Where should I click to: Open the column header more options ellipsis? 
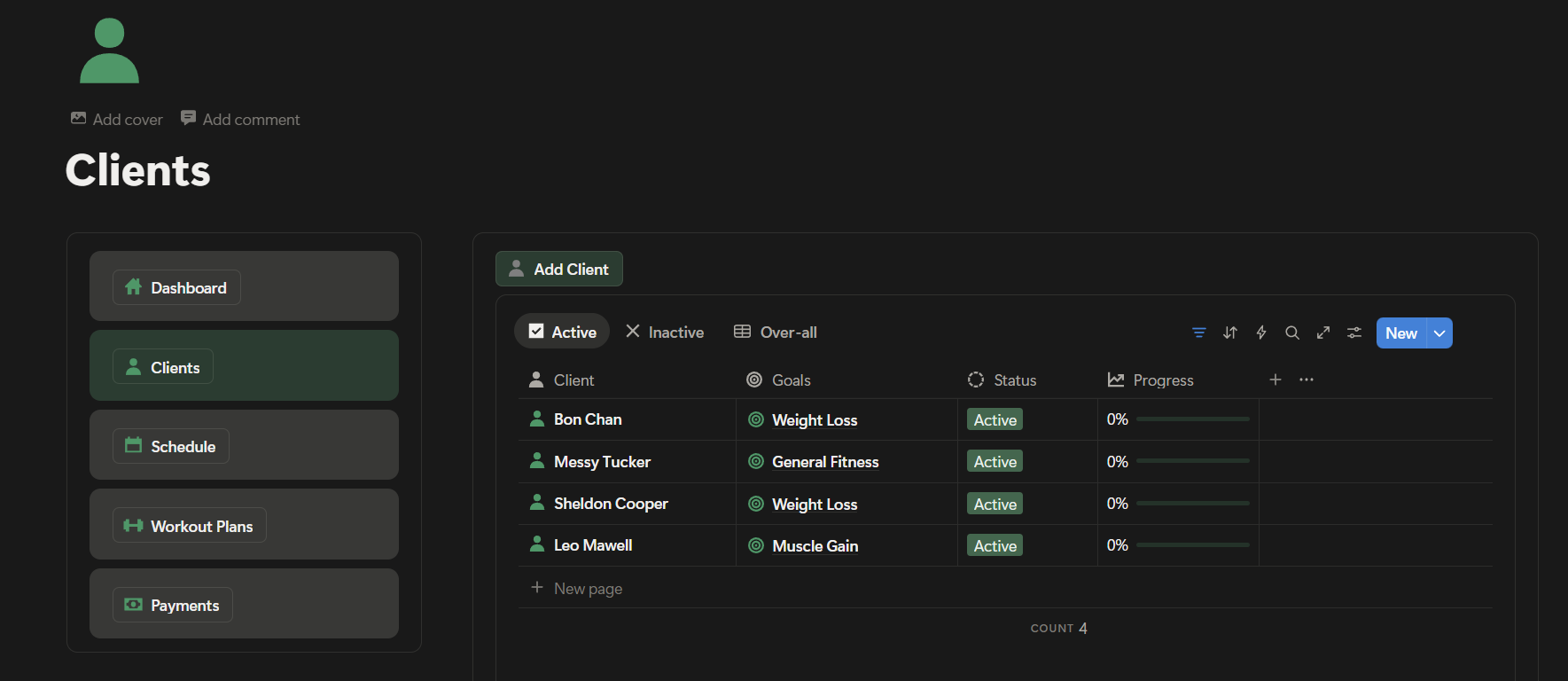pos(1307,380)
